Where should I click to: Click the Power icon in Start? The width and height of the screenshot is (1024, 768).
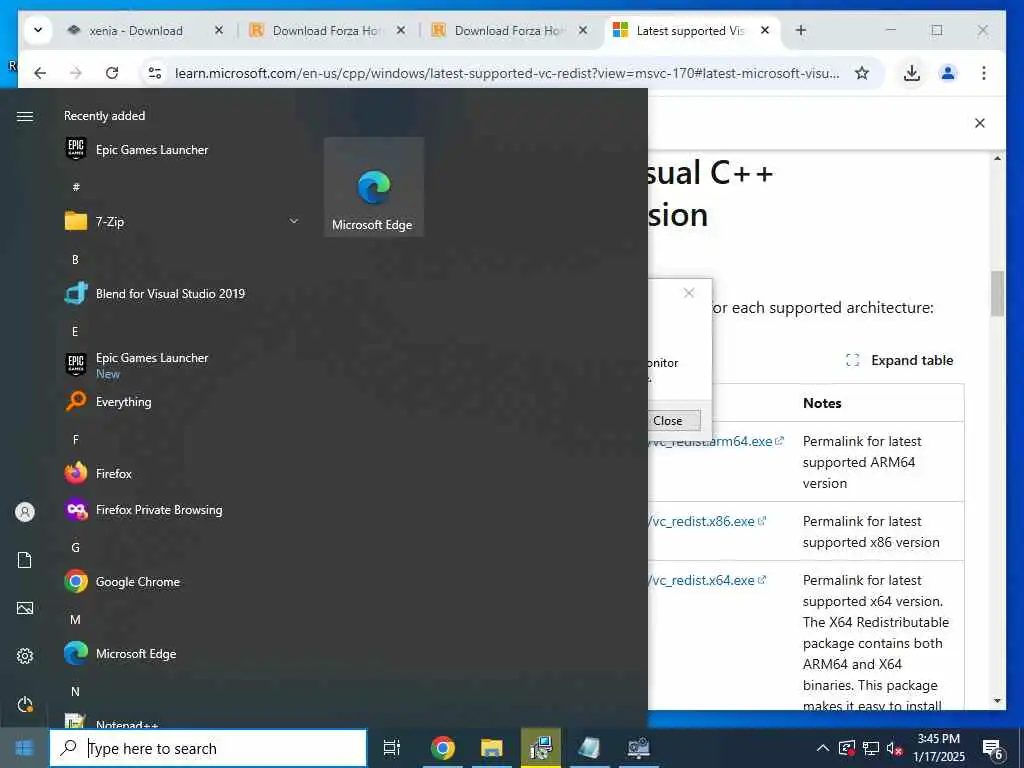coord(25,705)
